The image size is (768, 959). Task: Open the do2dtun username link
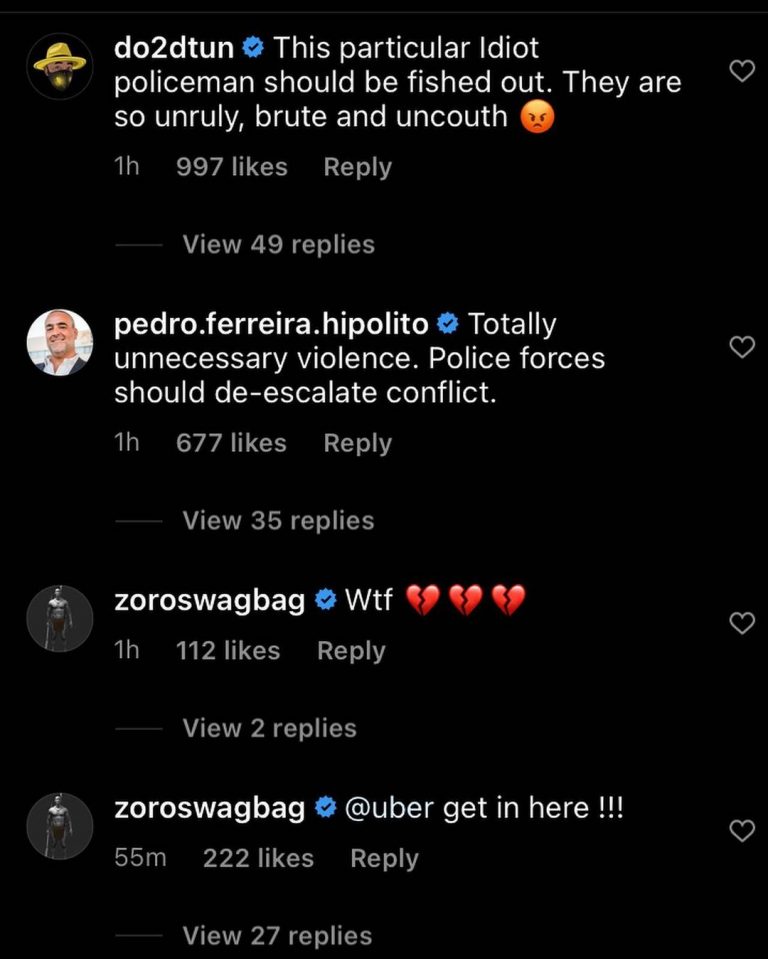pyautogui.click(x=175, y=47)
